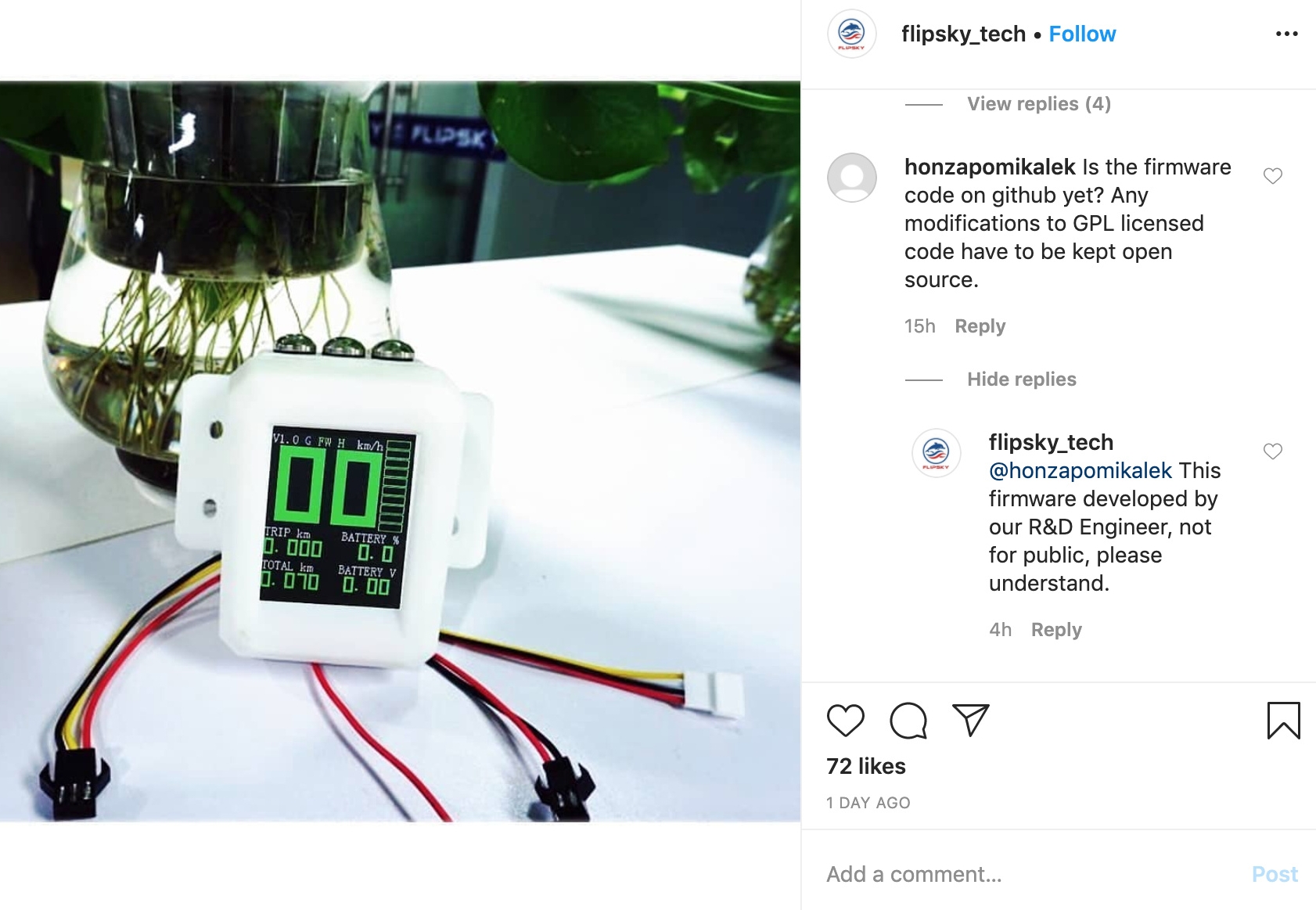The width and height of the screenshot is (1316, 910).
Task: Open the flipsky_tech username in header
Action: pyautogui.click(x=963, y=34)
